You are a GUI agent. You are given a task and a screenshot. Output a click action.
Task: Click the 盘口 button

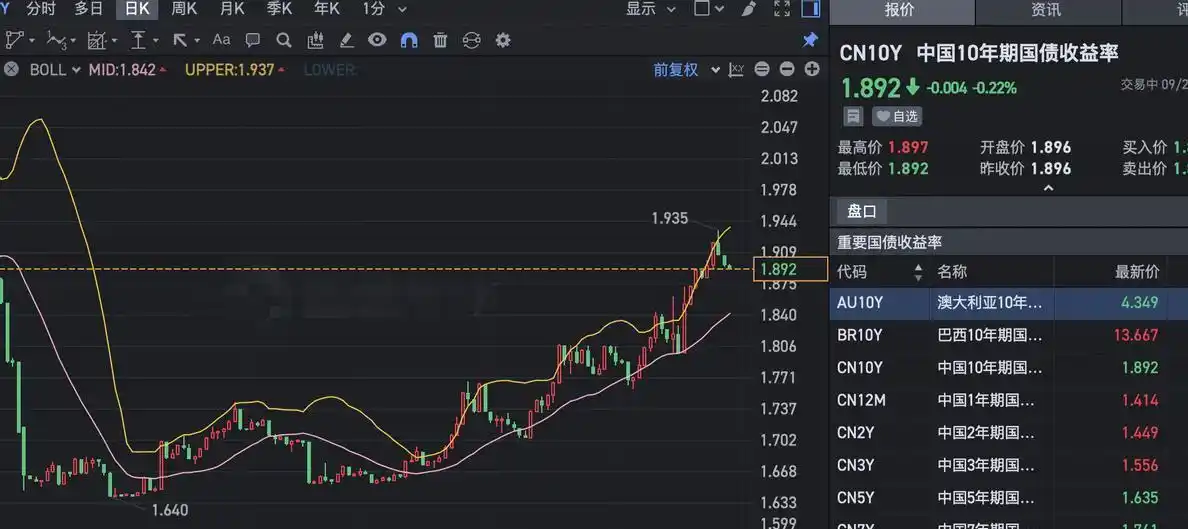pyautogui.click(x=862, y=211)
